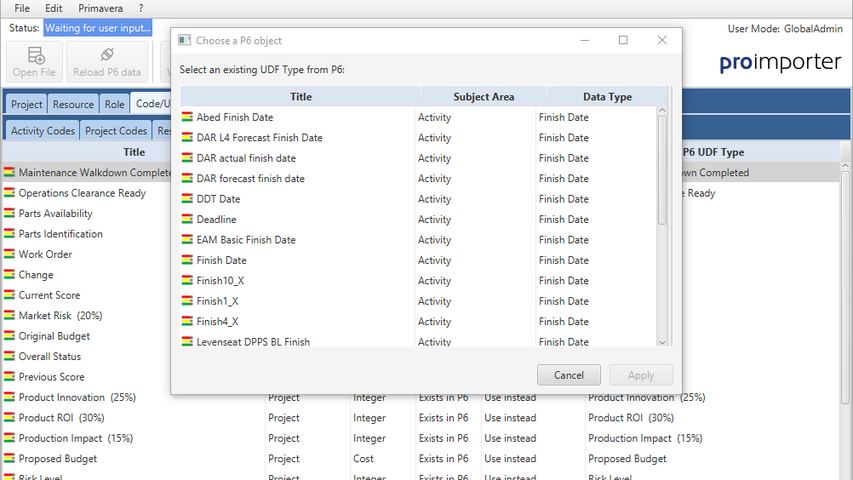853x480 pixels.
Task: Sort by the Data Type column header
Action: pyautogui.click(x=607, y=97)
